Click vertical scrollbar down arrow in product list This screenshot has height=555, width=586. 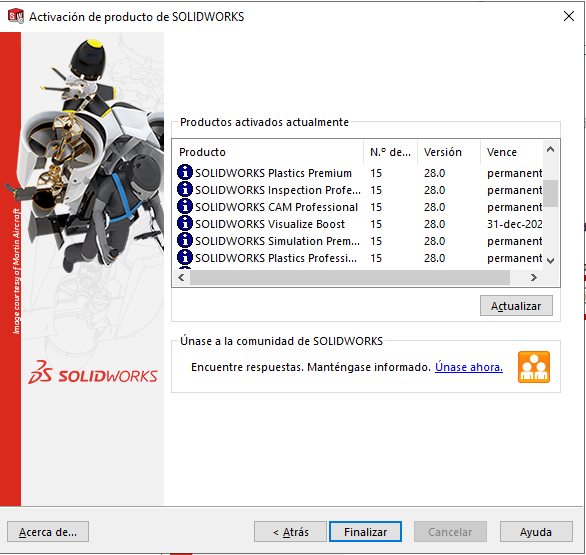point(550,260)
